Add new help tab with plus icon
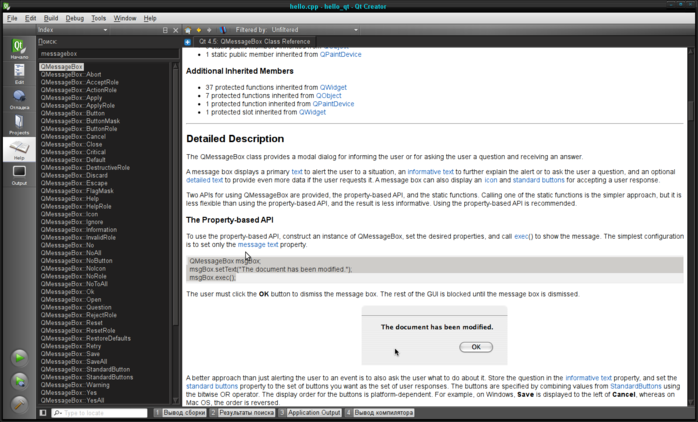Image resolution: width=698 pixels, height=422 pixels. coord(187,42)
